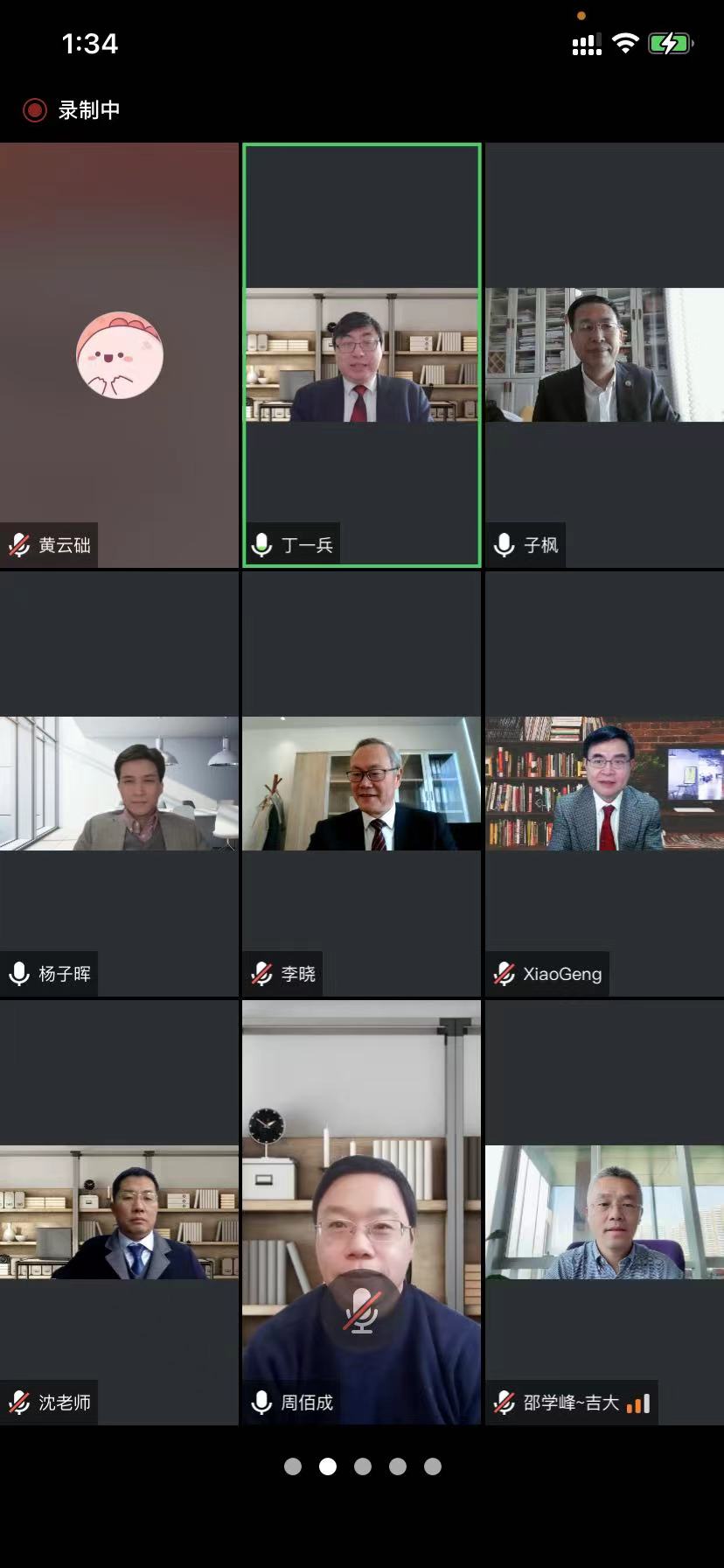Tap the 录制中 recording label

click(x=89, y=110)
